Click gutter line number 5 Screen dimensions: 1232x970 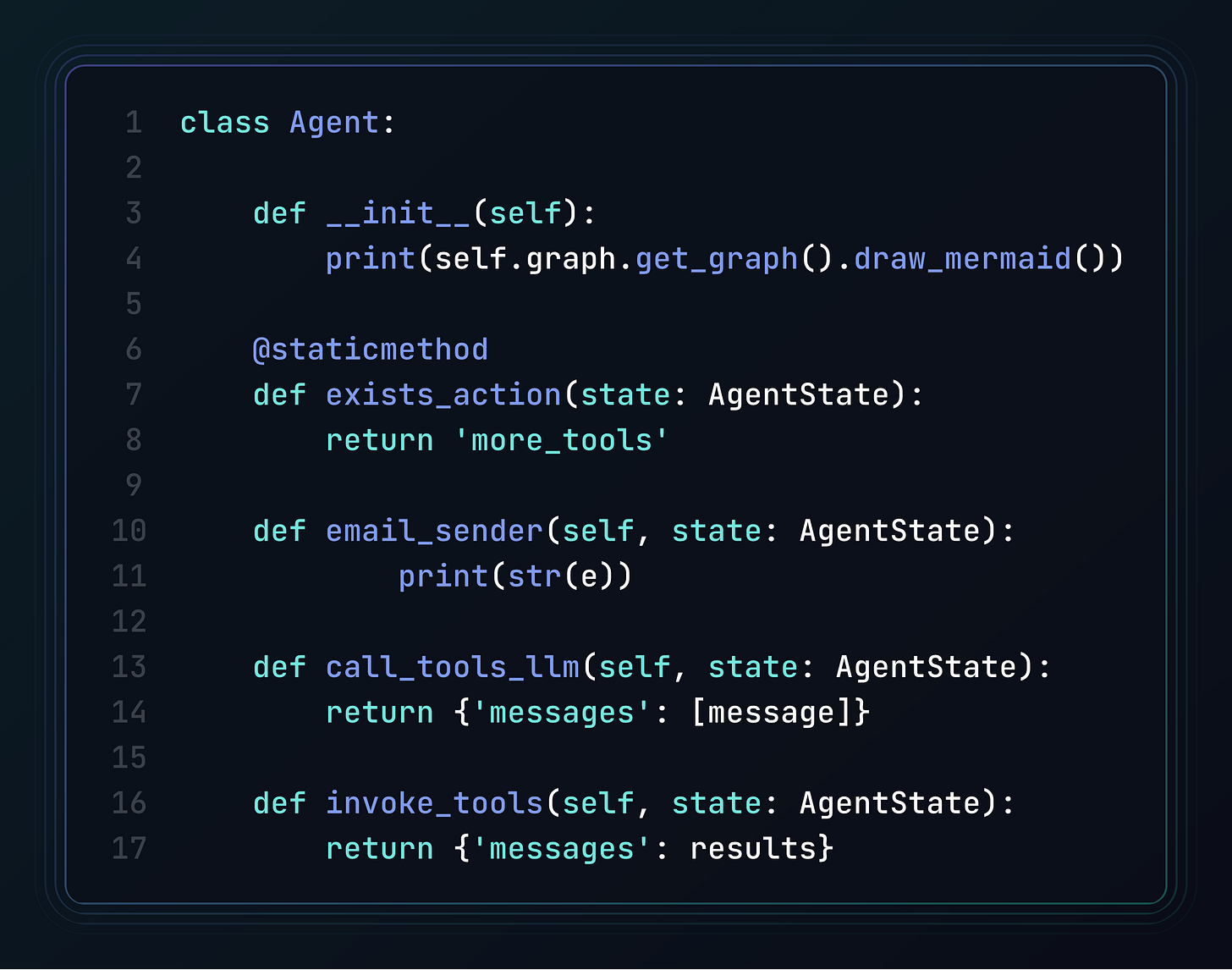coord(134,304)
